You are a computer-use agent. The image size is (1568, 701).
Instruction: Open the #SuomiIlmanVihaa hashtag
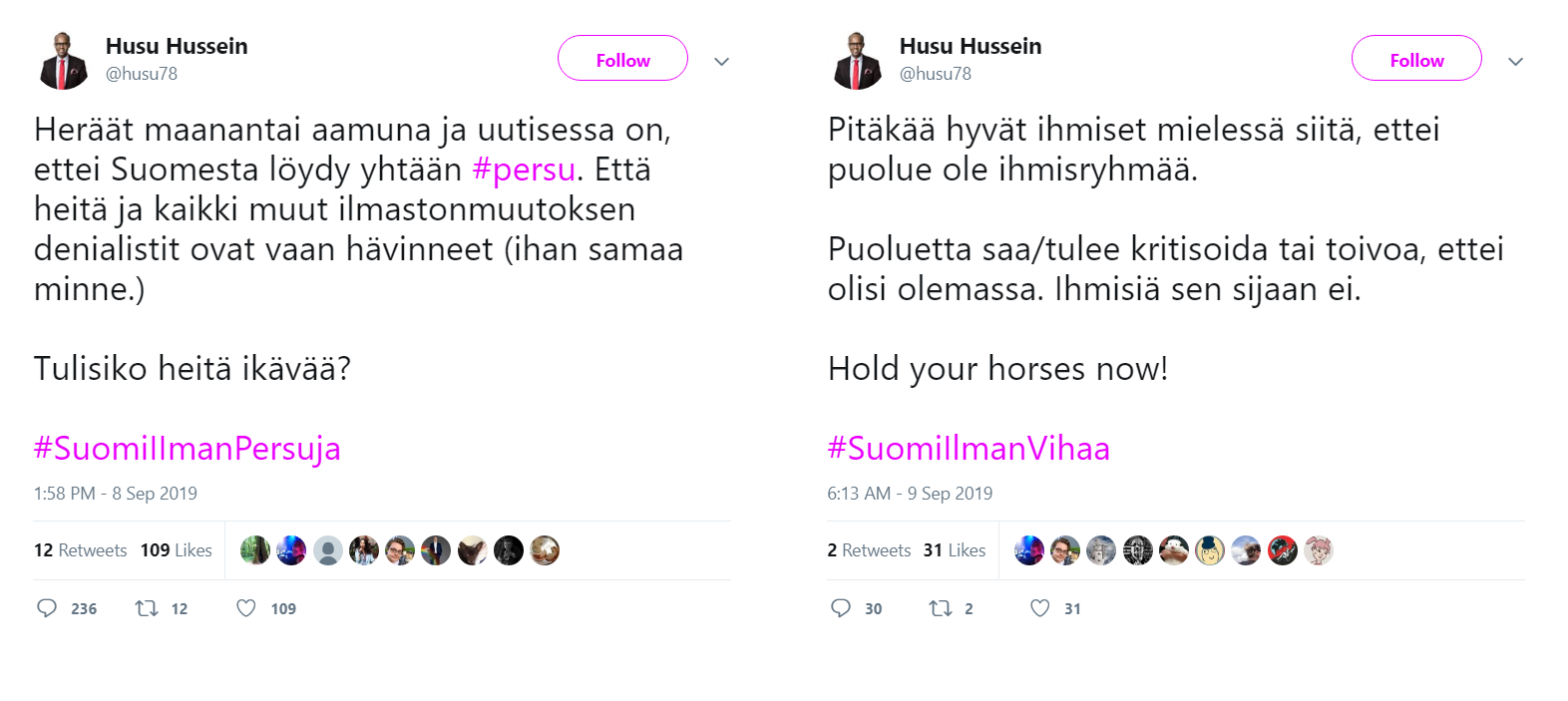pyautogui.click(x=969, y=449)
